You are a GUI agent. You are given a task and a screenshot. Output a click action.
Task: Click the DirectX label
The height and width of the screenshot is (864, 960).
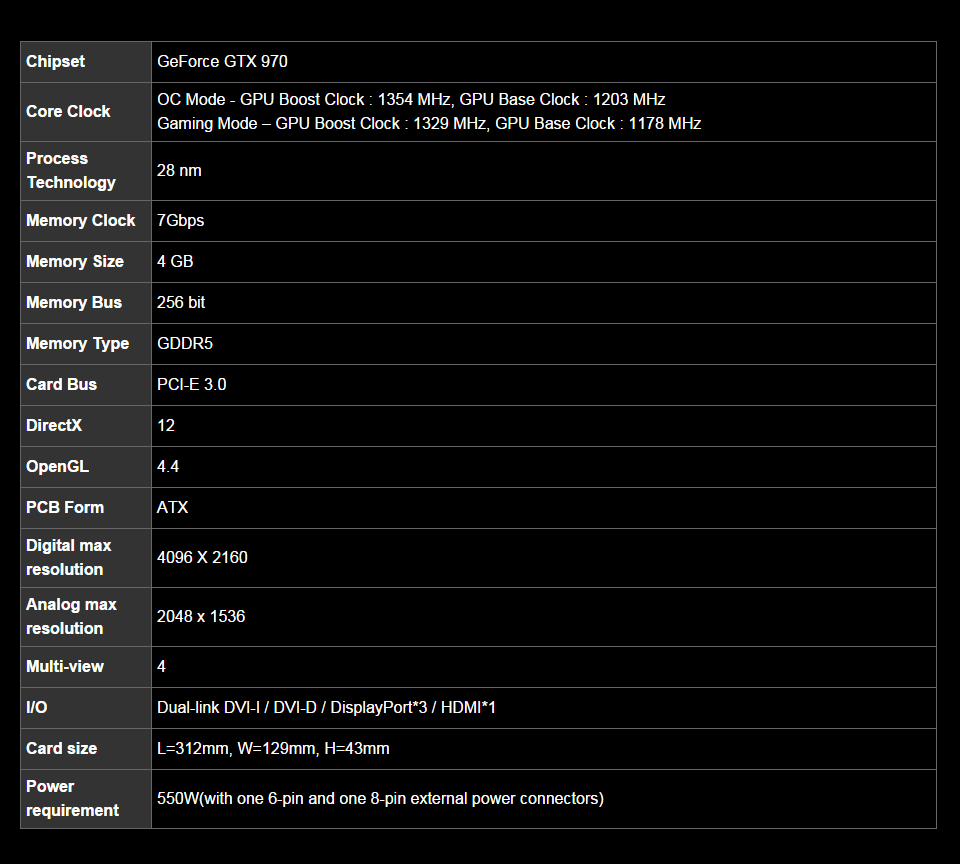[54, 426]
